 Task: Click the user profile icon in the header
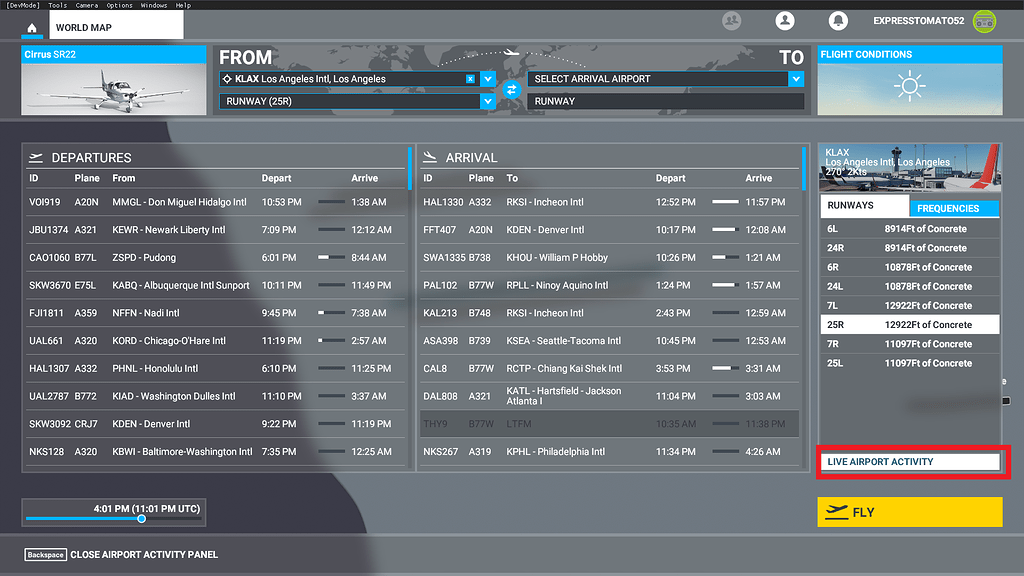[x=784, y=20]
